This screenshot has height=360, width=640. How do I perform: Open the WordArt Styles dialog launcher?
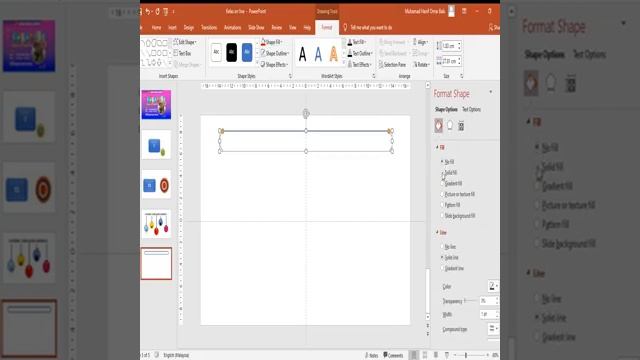click(373, 76)
